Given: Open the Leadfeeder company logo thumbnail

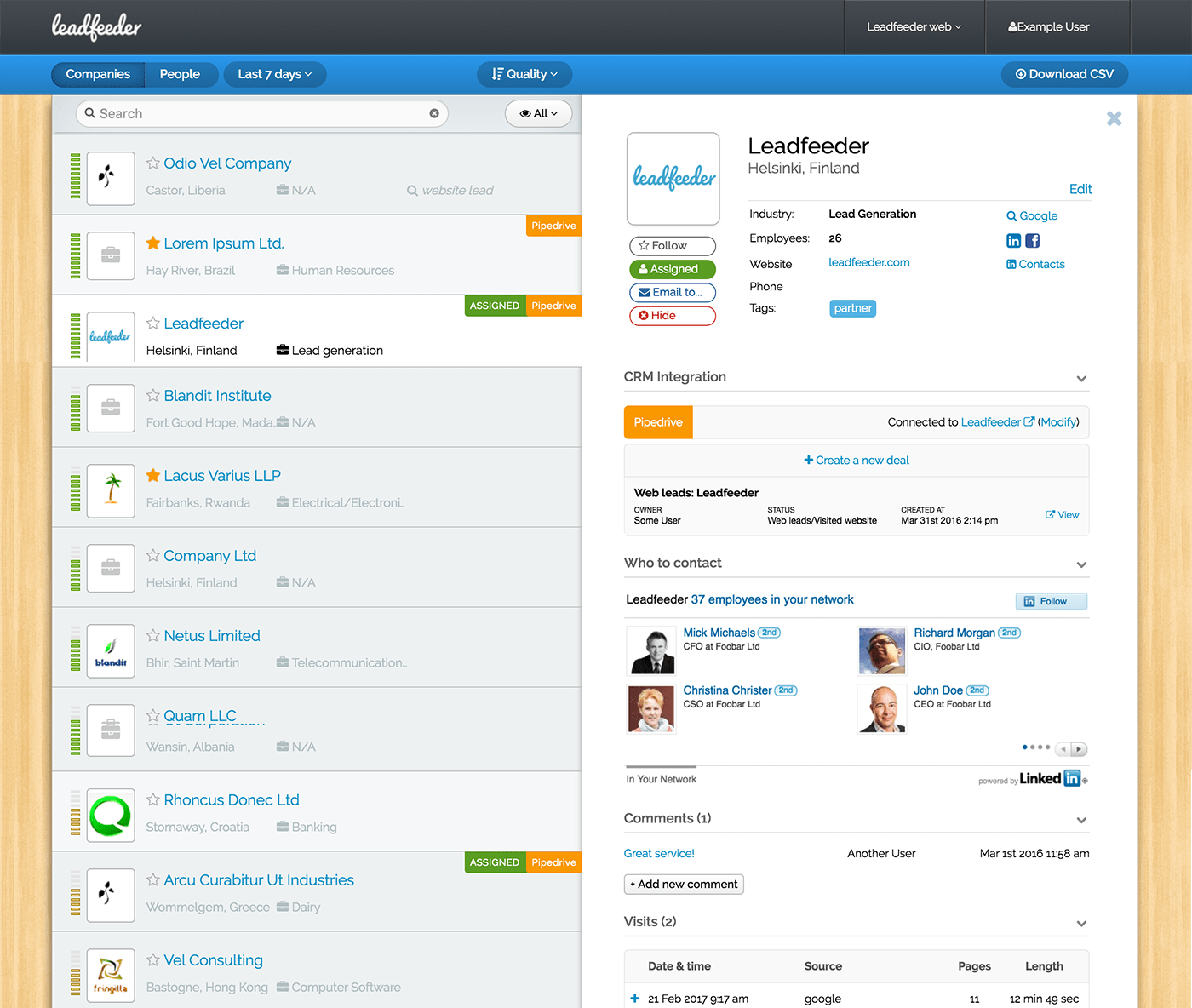Looking at the screenshot, I should tap(673, 179).
